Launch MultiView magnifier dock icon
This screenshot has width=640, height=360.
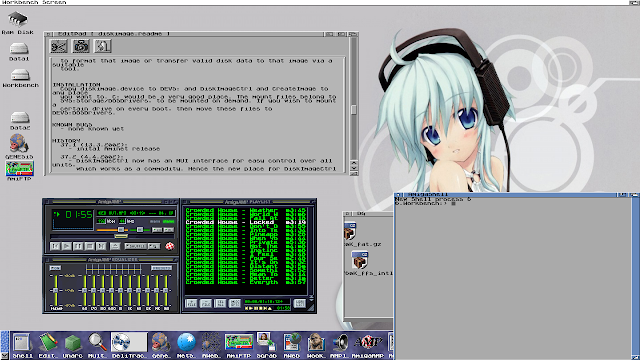(97, 342)
